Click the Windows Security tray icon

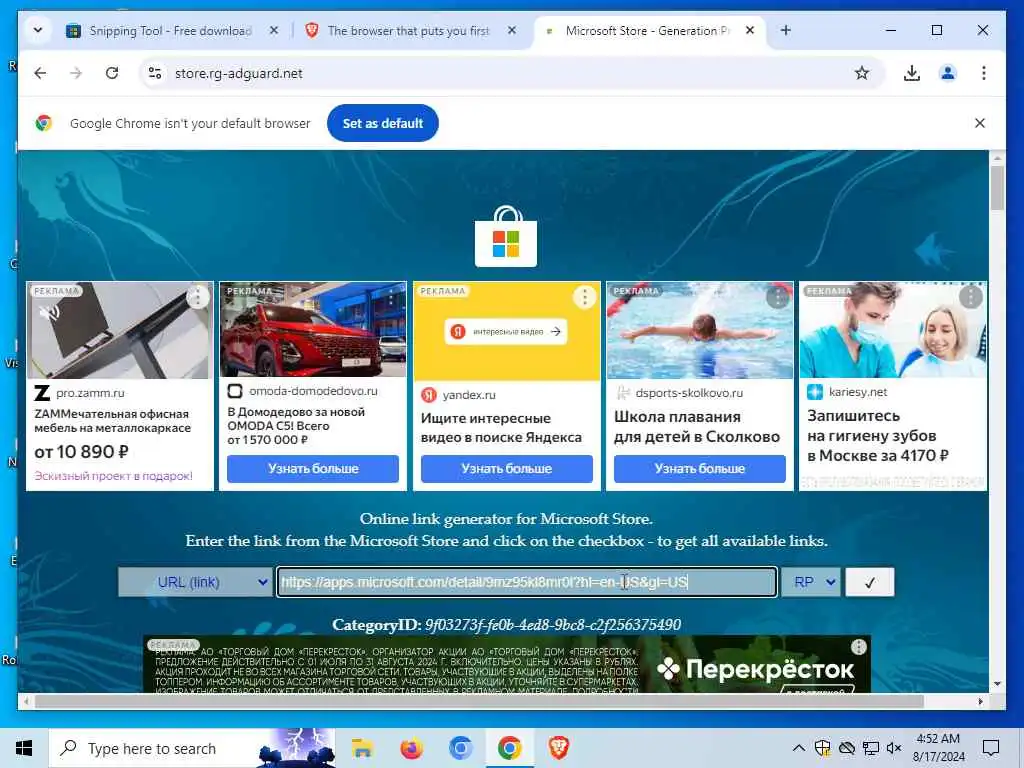point(823,748)
